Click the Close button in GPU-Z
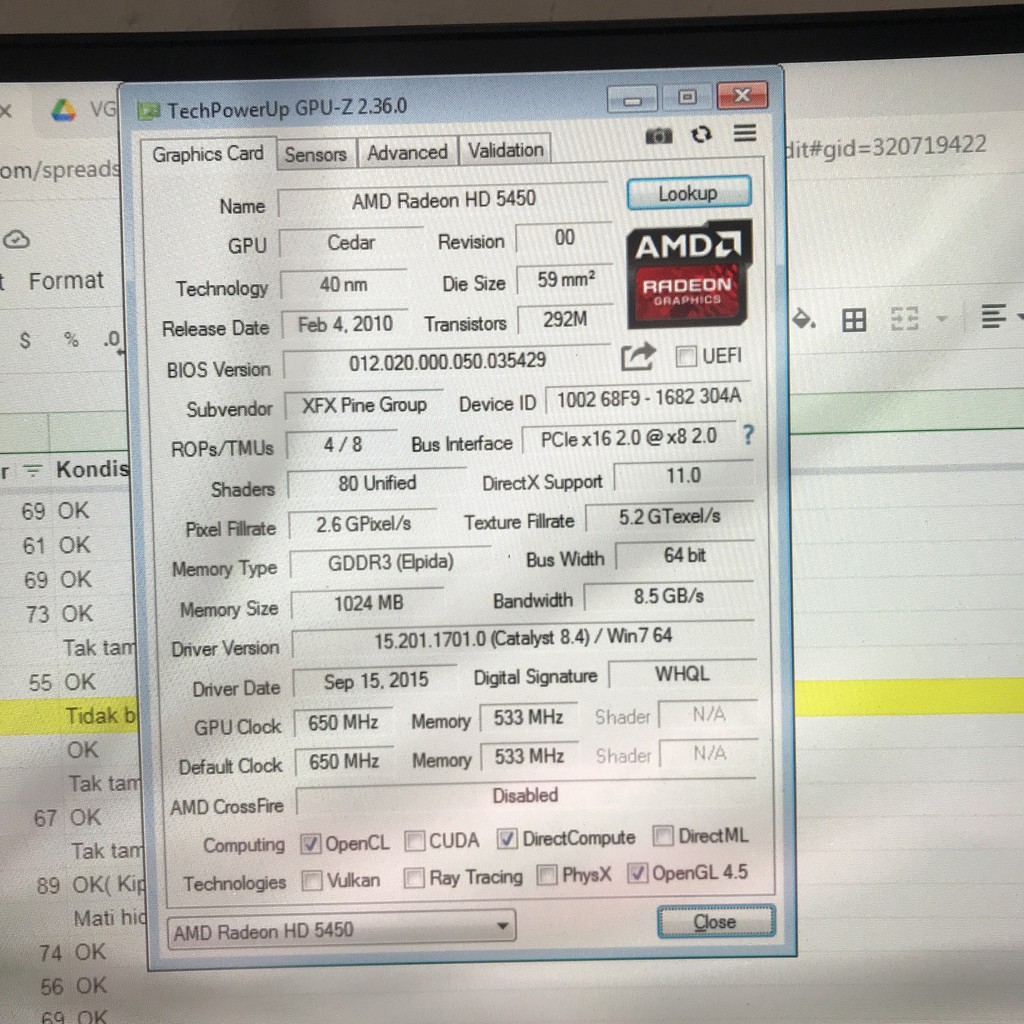1024x1024 pixels. pyautogui.click(x=715, y=921)
